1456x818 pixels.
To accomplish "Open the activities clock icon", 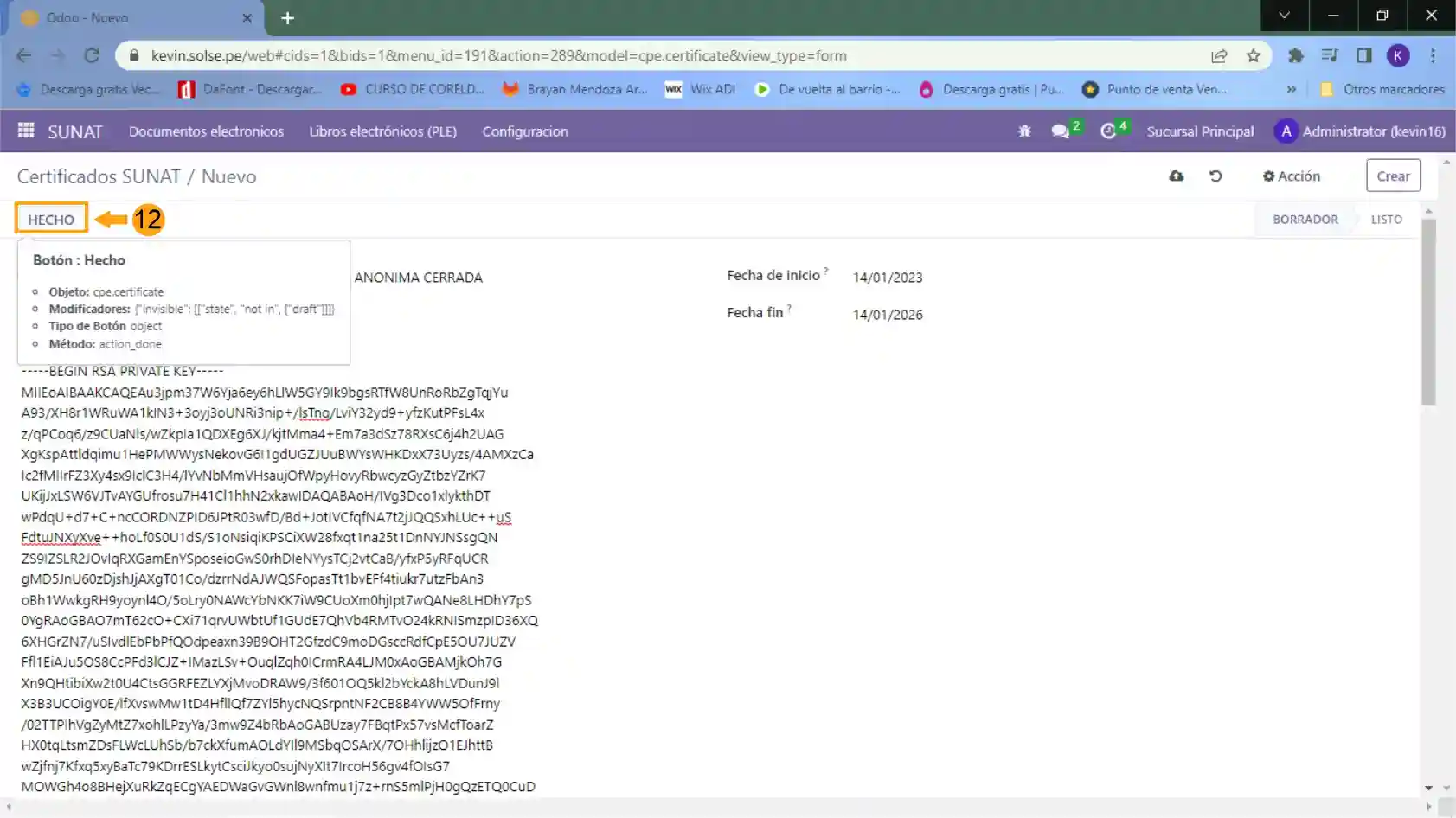I will coord(1108,131).
